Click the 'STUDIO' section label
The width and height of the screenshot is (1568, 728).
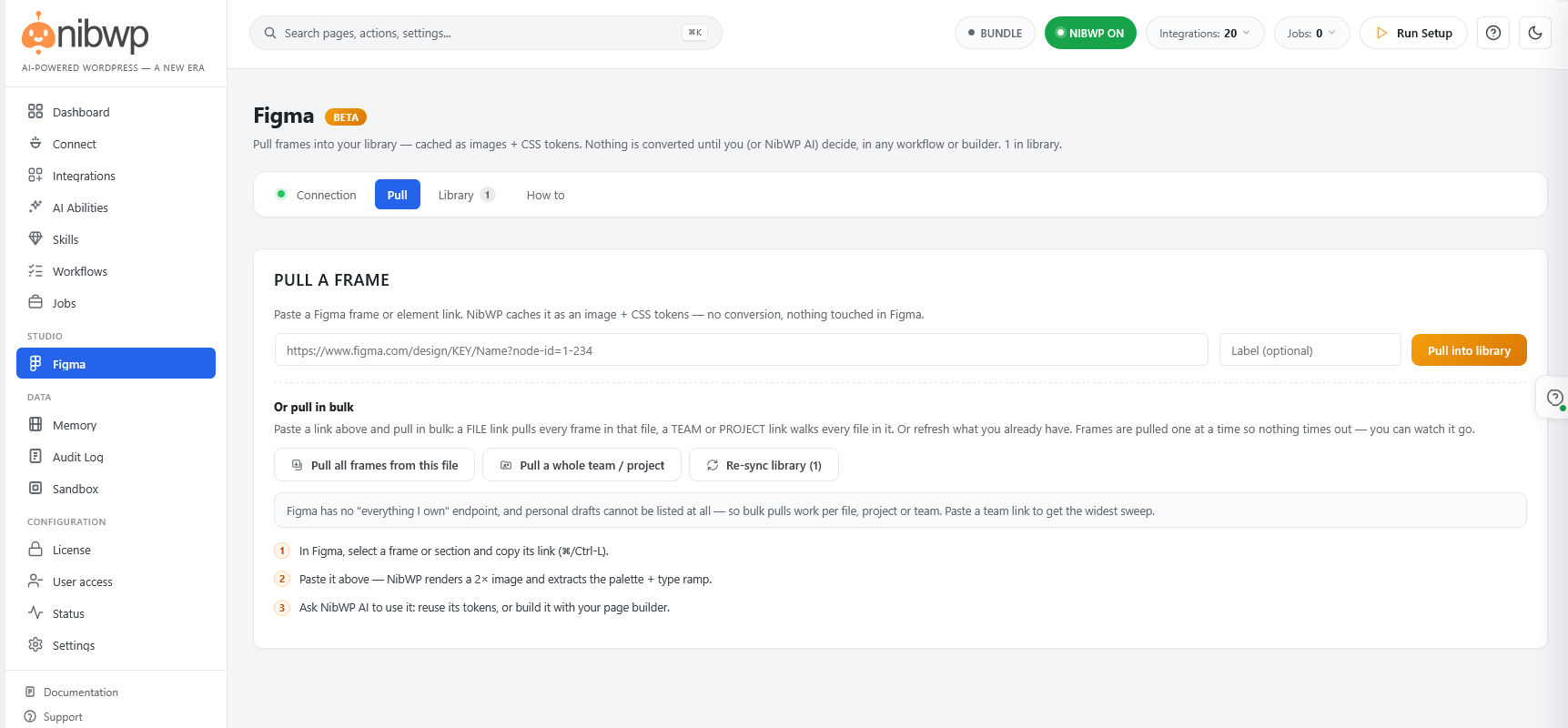coord(45,337)
